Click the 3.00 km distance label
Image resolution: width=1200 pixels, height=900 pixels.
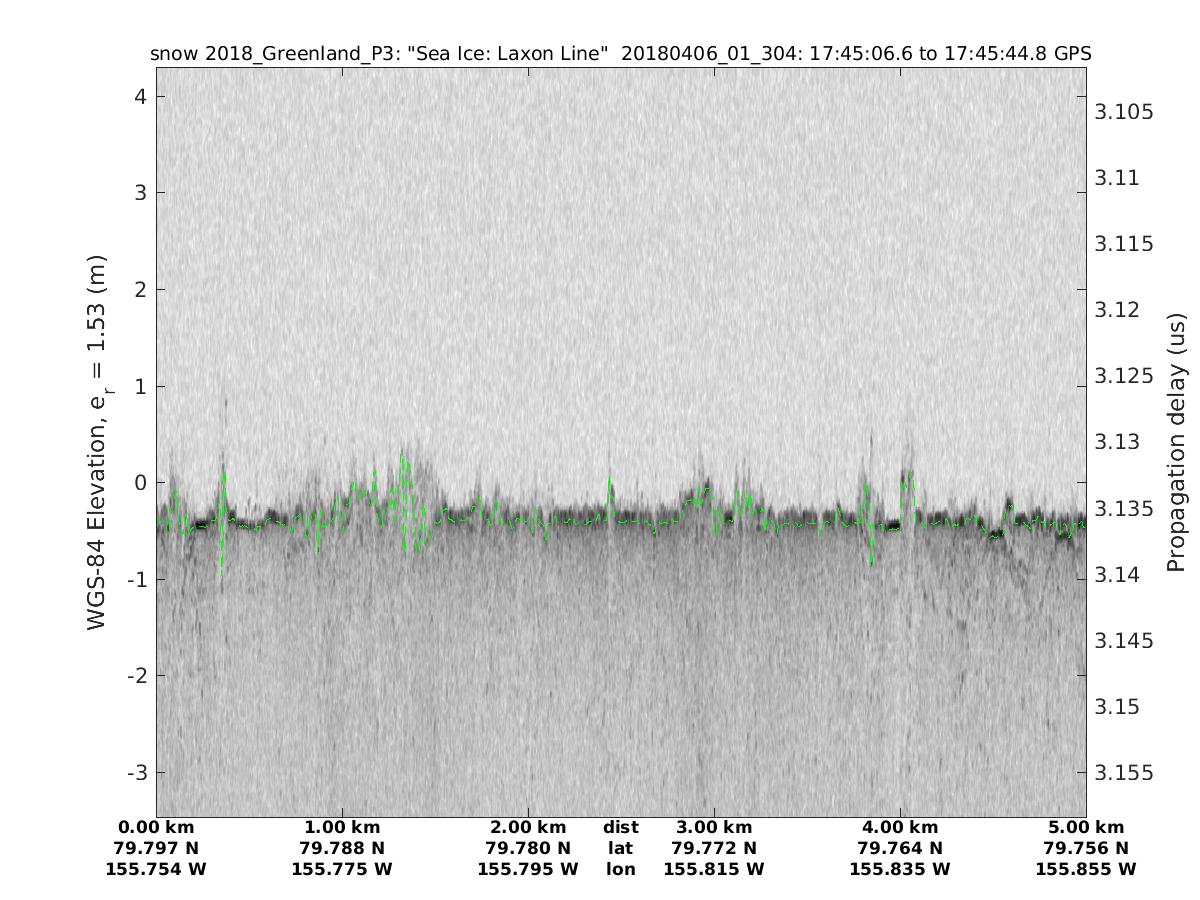pos(714,827)
